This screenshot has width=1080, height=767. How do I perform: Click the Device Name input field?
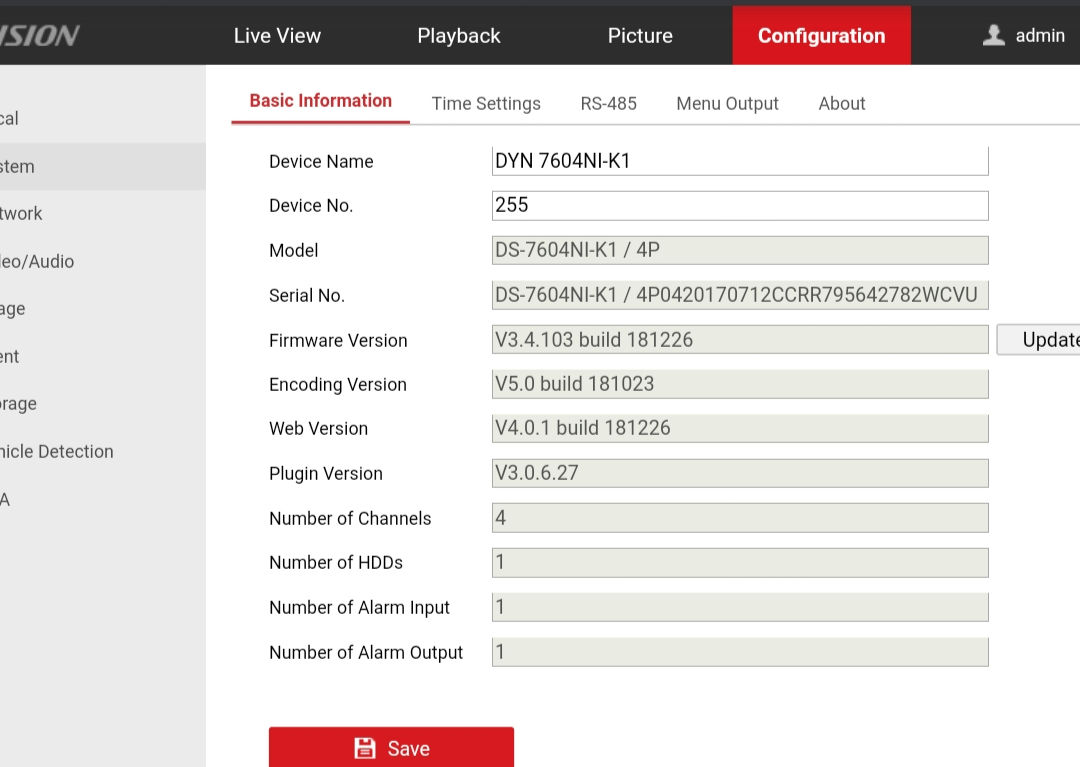click(740, 161)
